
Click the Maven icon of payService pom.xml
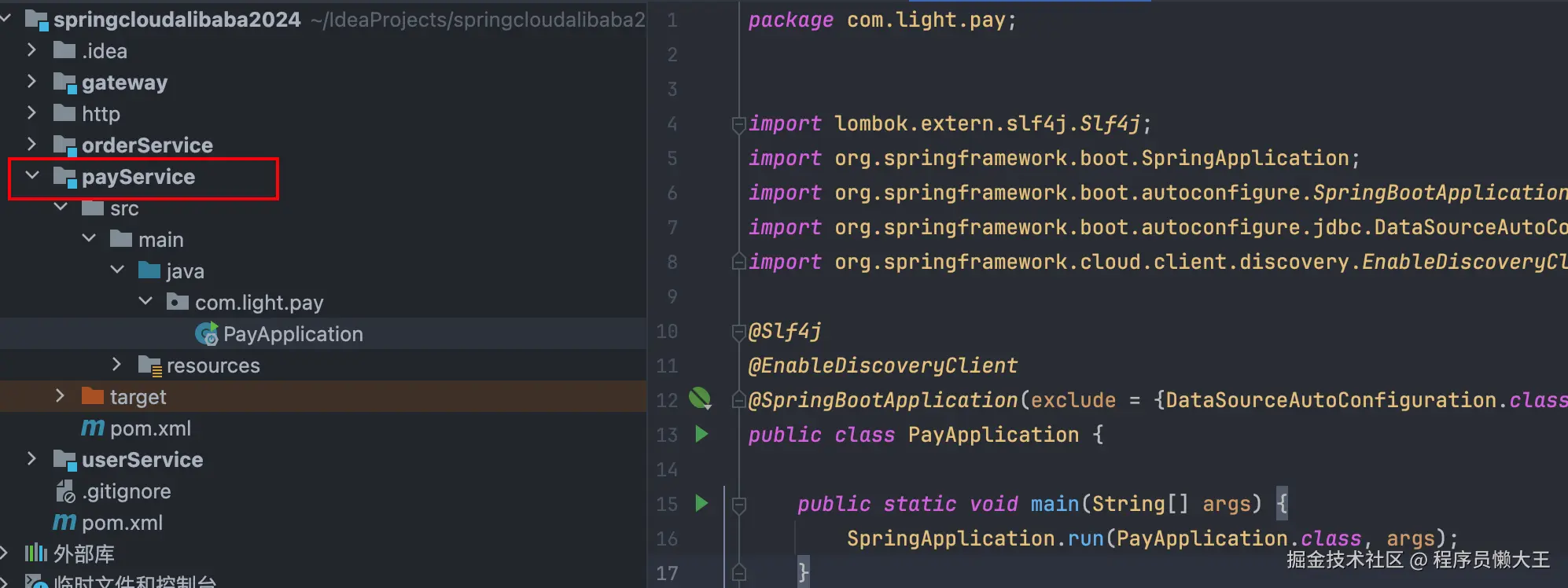point(93,428)
